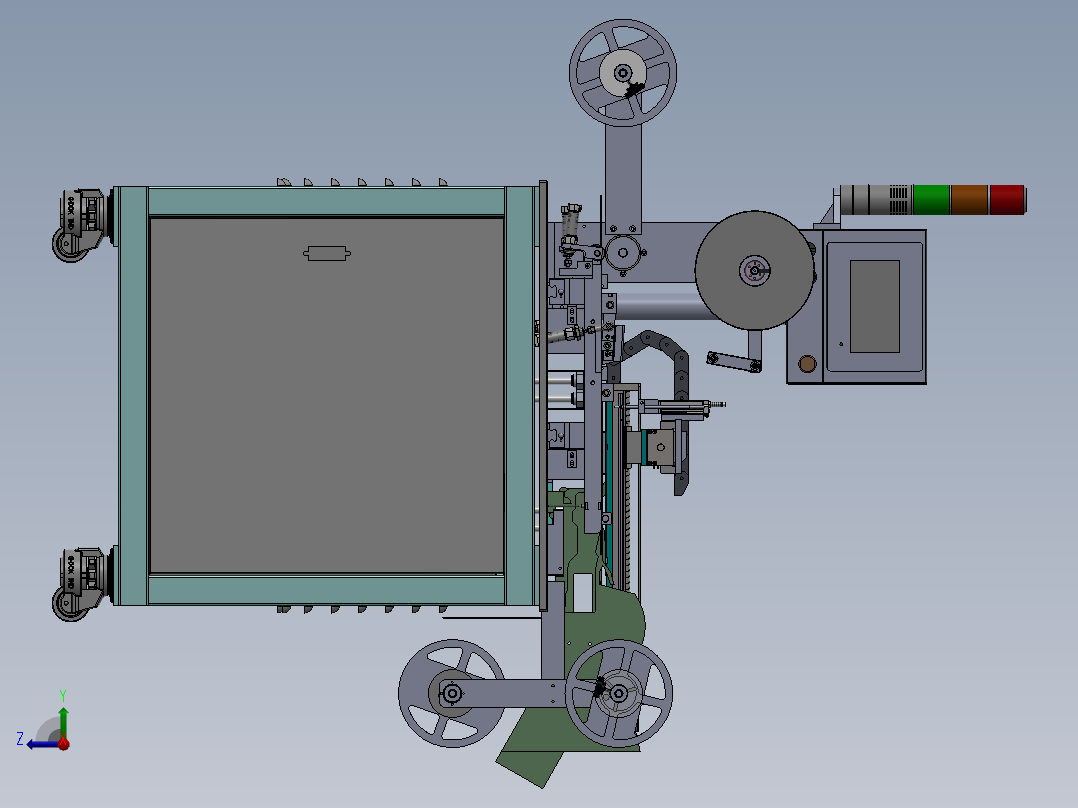Viewport: 1078px width, 808px height.
Task: Select the bottom-left spoked reel
Action: (452, 693)
